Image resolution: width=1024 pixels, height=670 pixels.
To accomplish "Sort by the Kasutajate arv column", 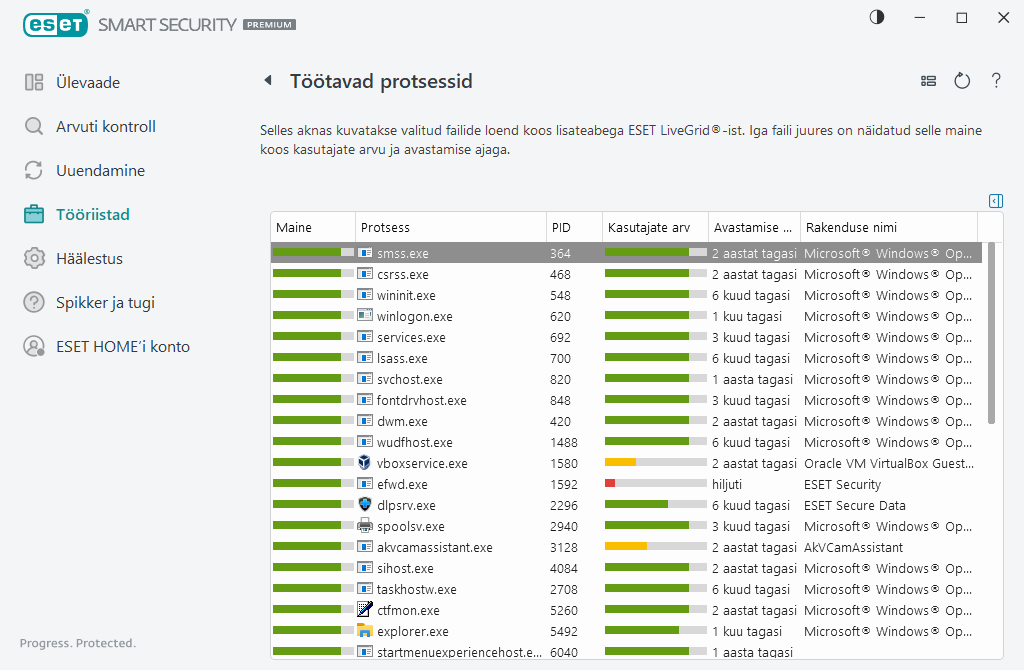I will pyautogui.click(x=654, y=228).
